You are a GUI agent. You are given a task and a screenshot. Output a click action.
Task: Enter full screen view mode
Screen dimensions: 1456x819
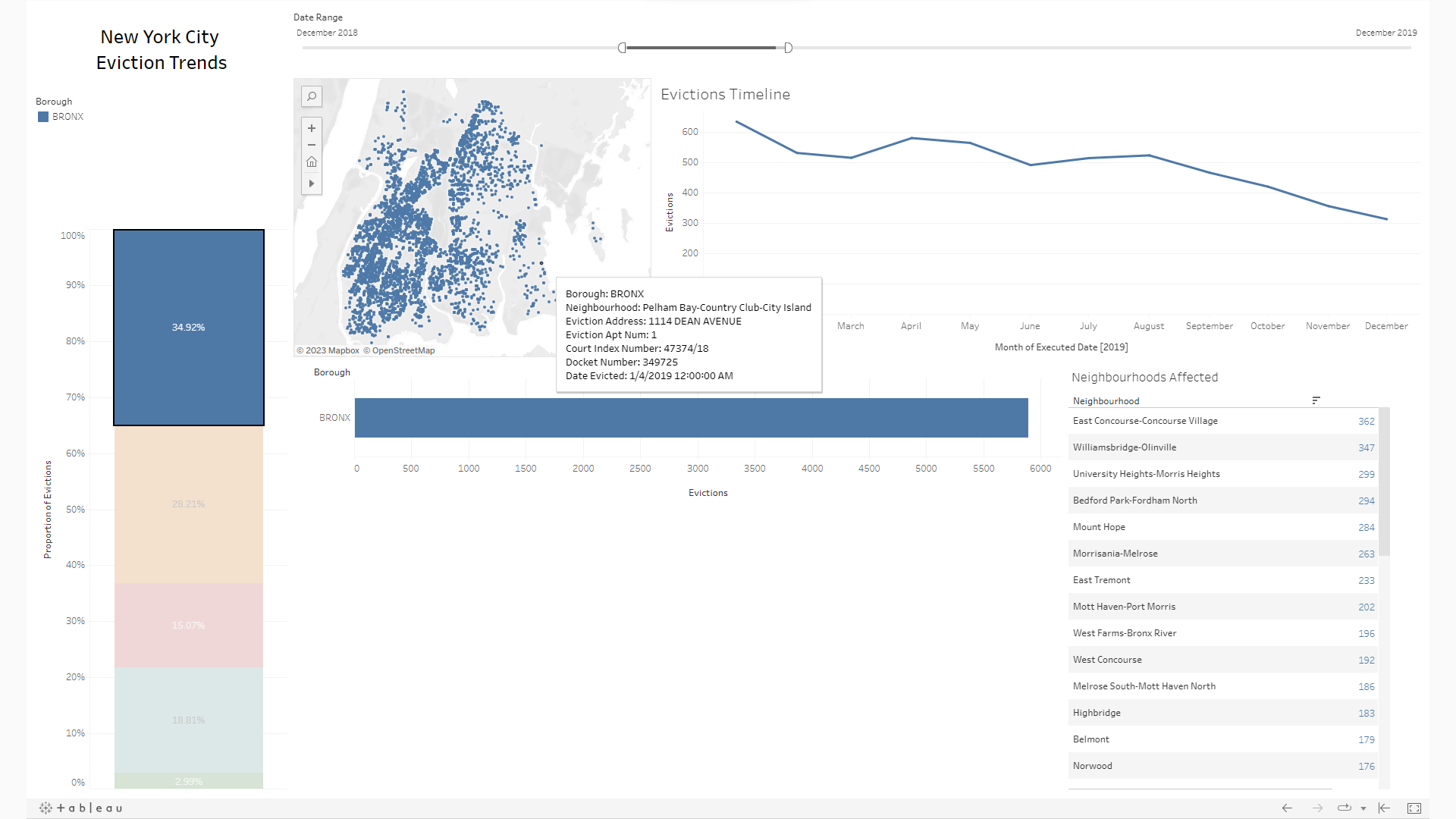(1414, 808)
